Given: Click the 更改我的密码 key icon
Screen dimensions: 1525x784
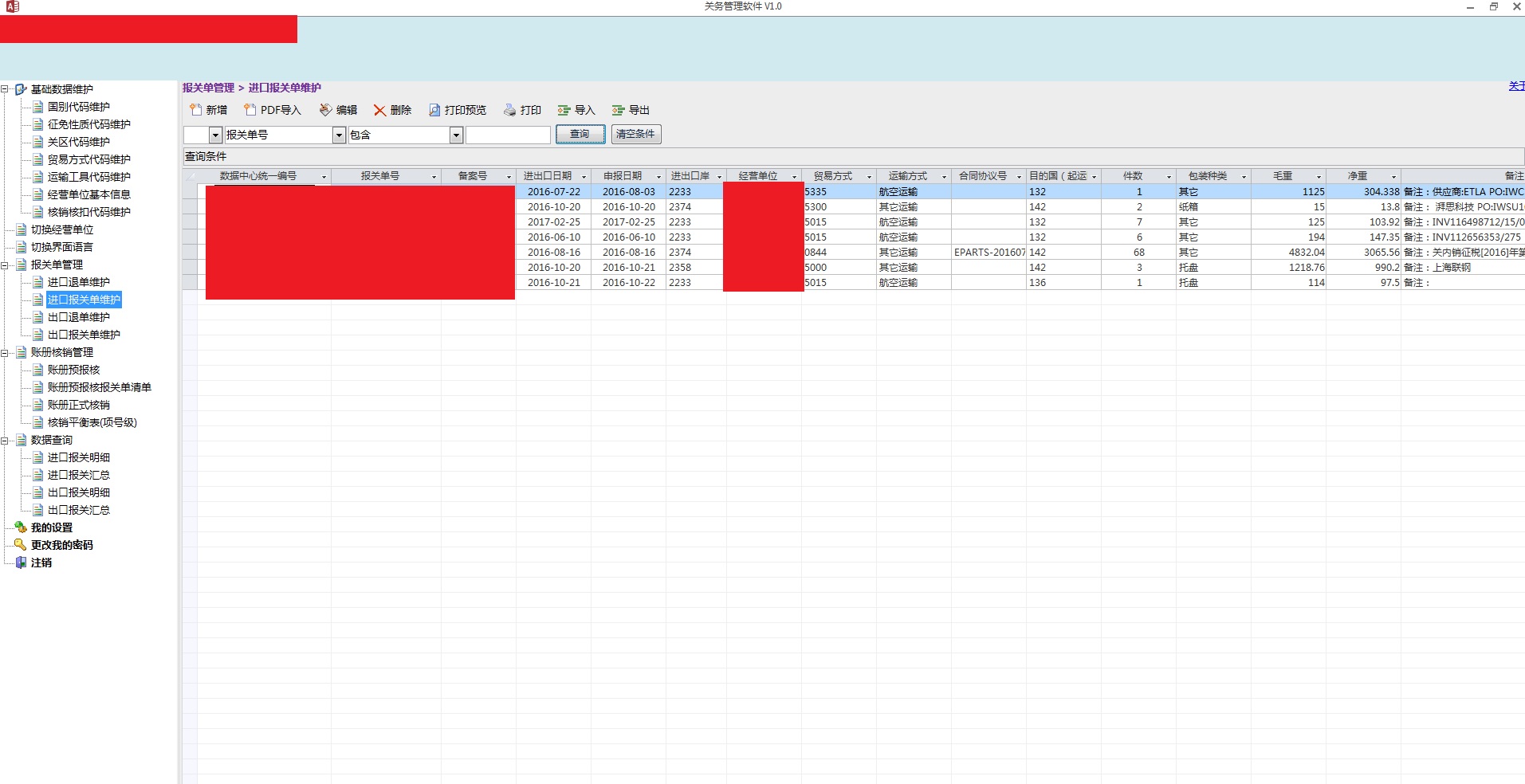Looking at the screenshot, I should tap(21, 545).
